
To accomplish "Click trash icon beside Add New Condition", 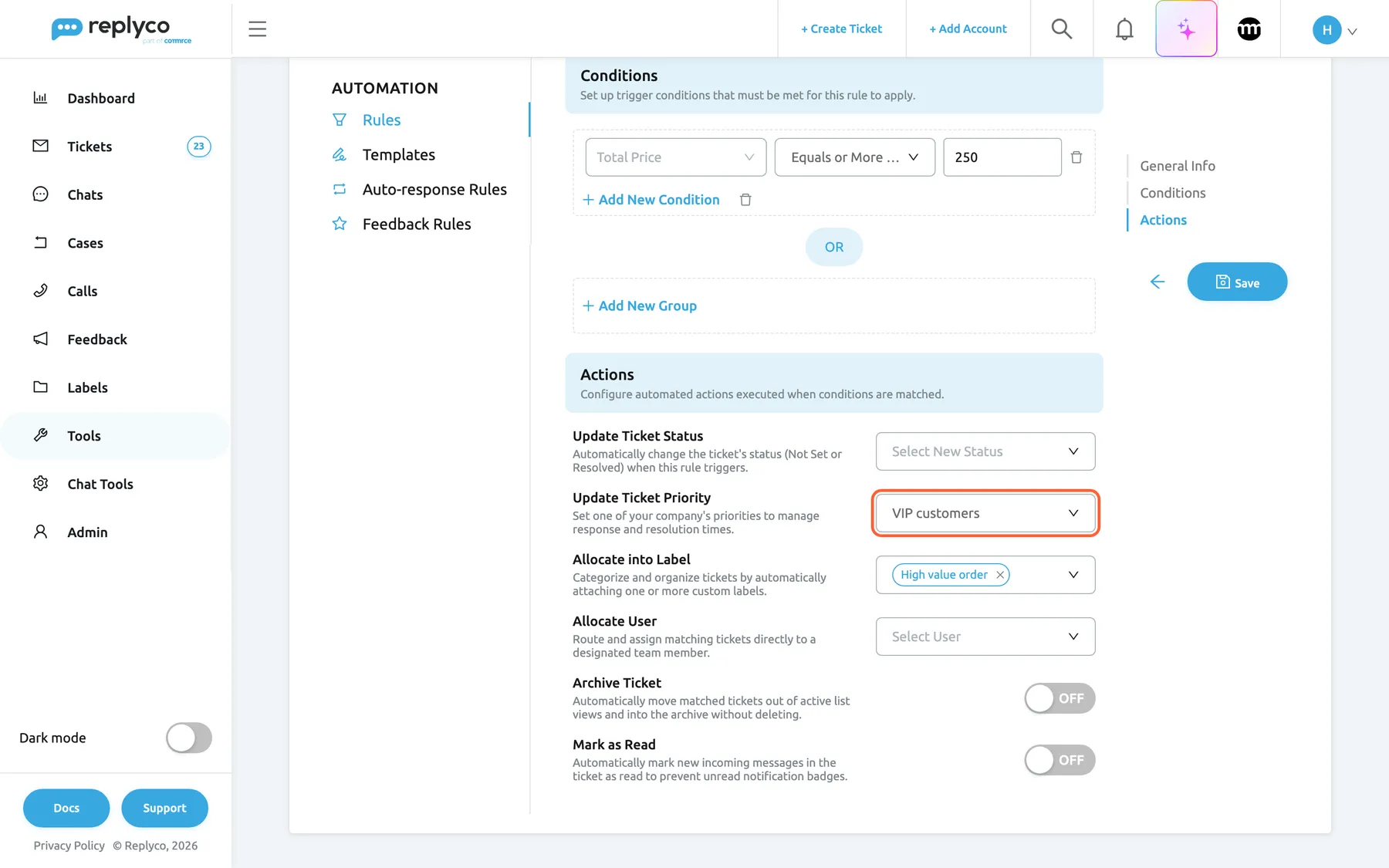I will [745, 200].
